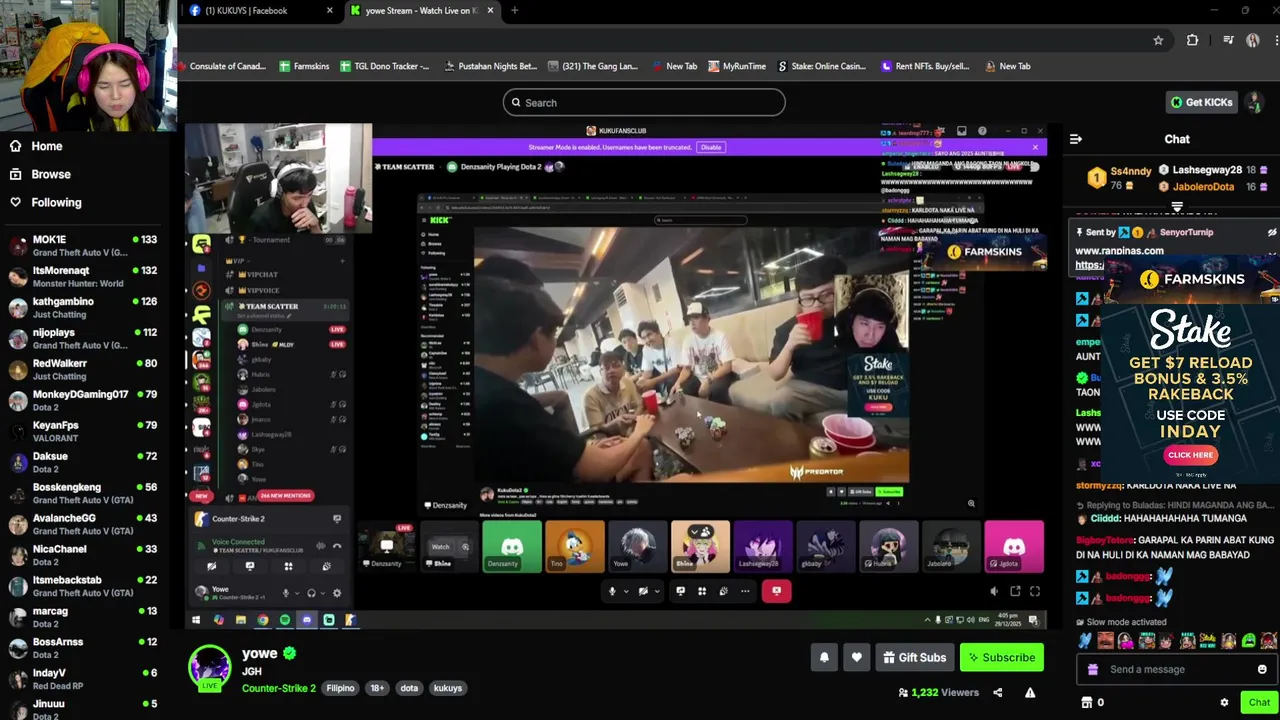
Task: Open KeyanFps channel in sidebar
Action: tap(83, 431)
